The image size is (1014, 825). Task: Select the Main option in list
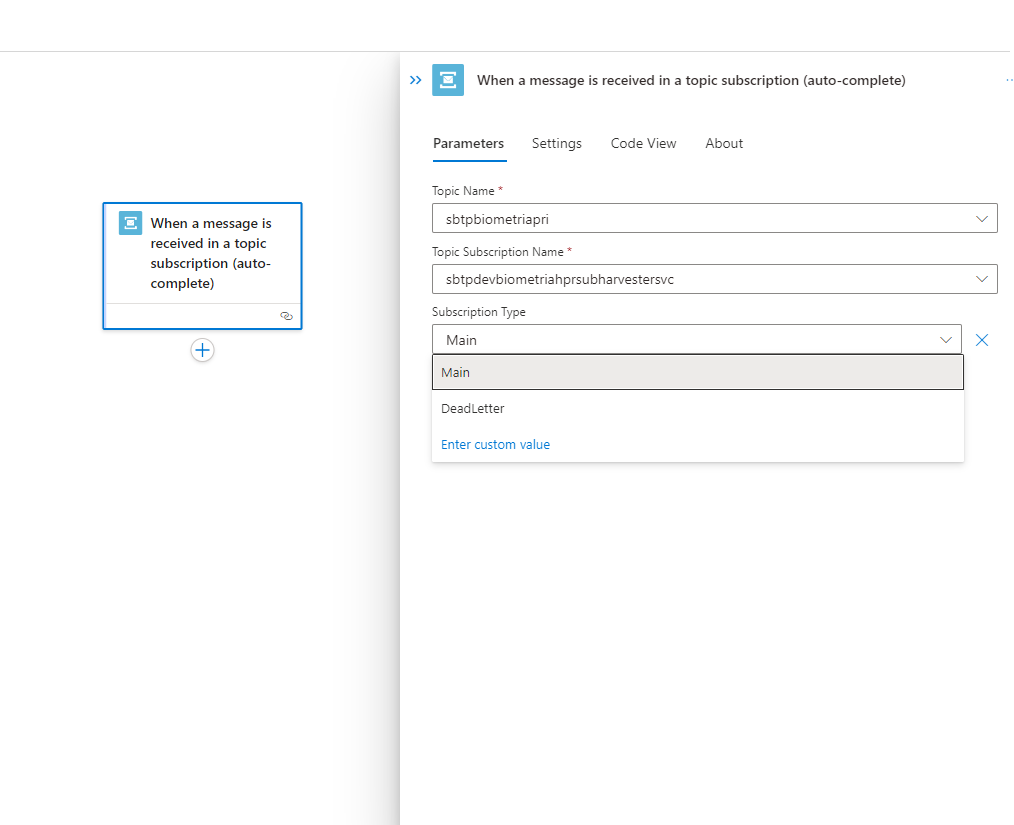point(698,372)
